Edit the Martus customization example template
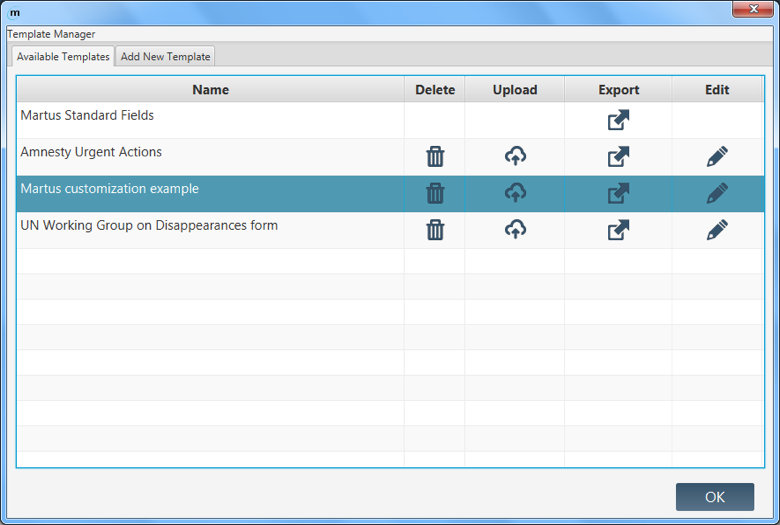This screenshot has height=525, width=780. [x=717, y=194]
